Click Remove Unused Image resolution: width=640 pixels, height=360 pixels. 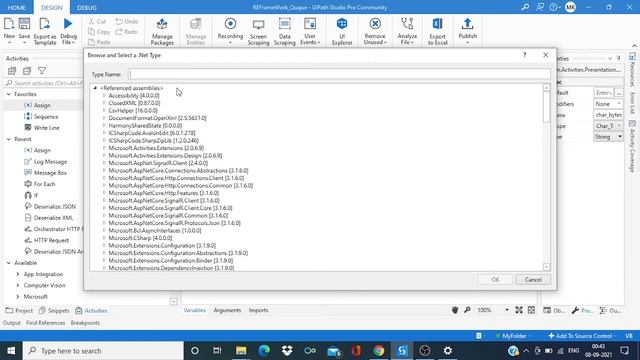point(375,31)
